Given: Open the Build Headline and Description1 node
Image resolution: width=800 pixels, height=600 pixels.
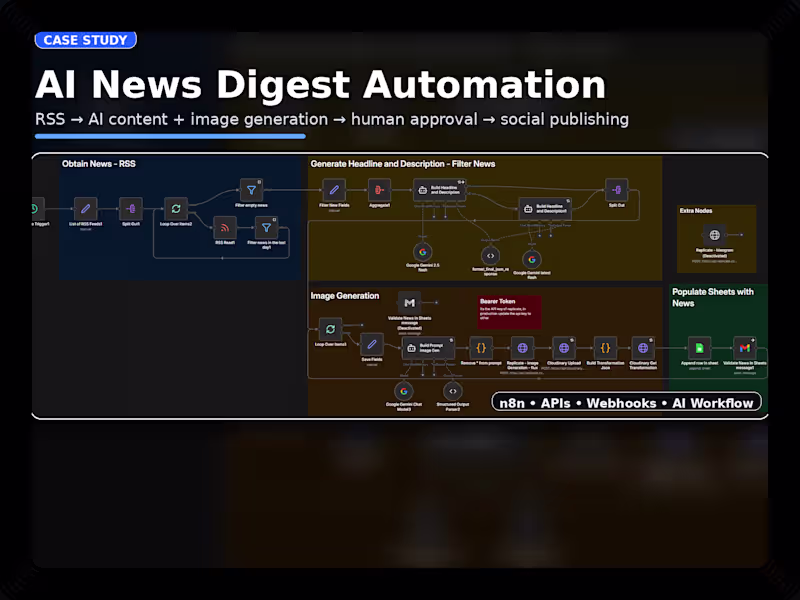Looking at the screenshot, I should 545,209.
